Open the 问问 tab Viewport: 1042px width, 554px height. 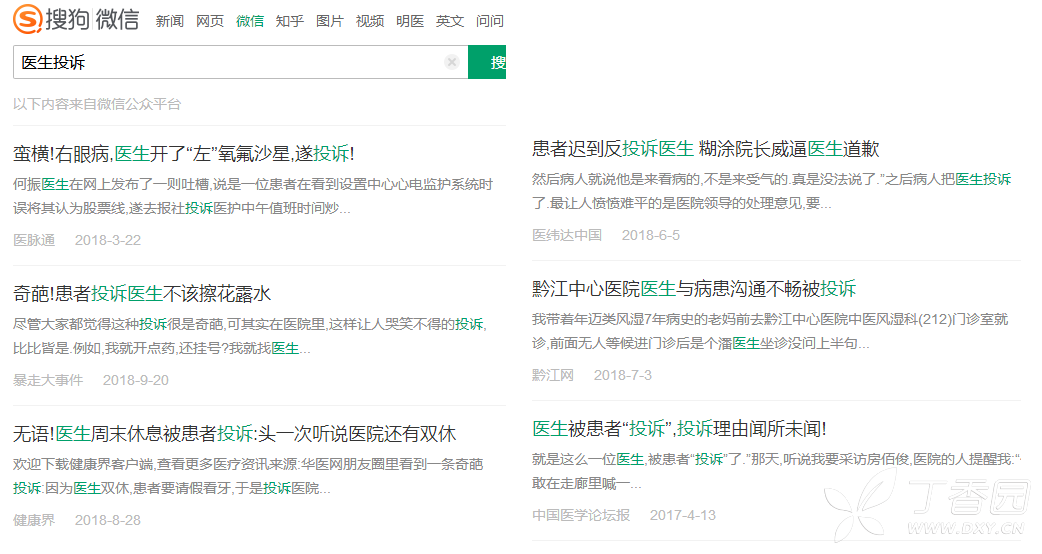click(490, 21)
